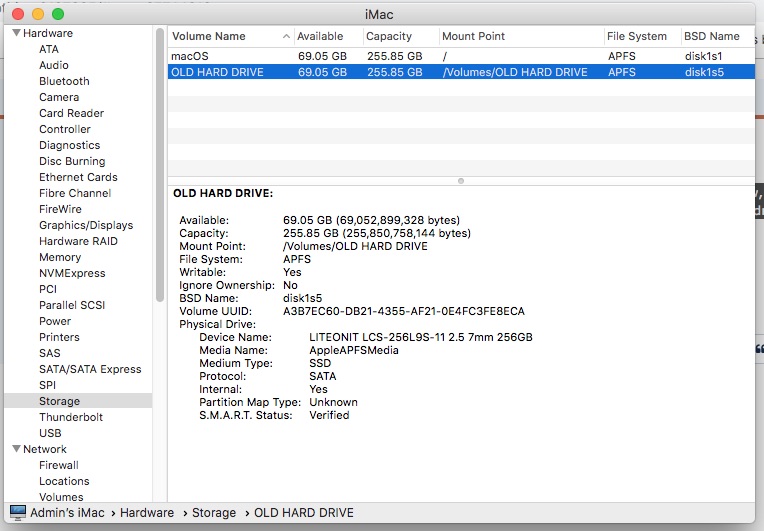Select the highlighted Storage sidebar item

tap(78, 401)
